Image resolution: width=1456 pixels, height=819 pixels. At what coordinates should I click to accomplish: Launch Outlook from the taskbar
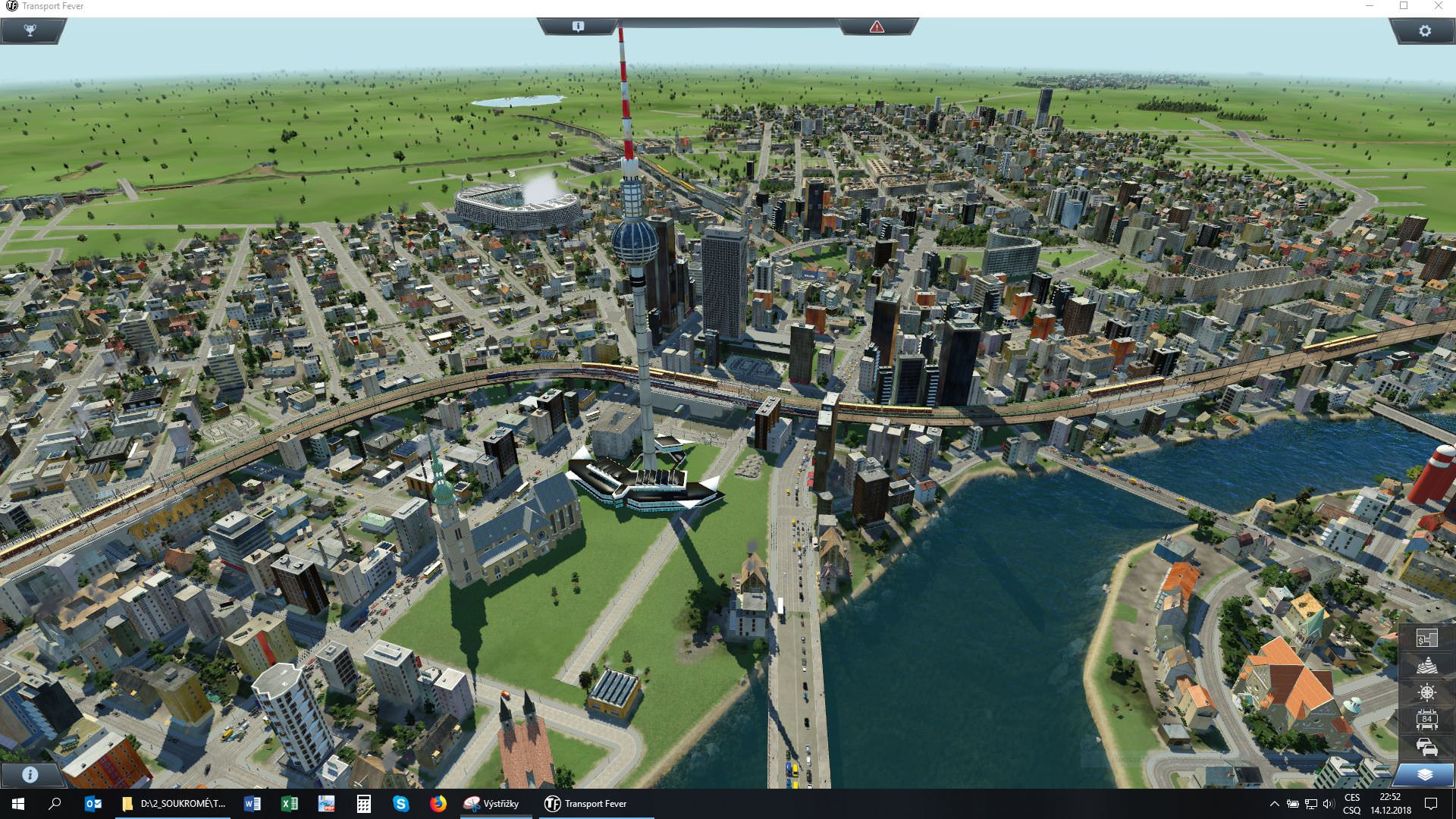(x=93, y=804)
